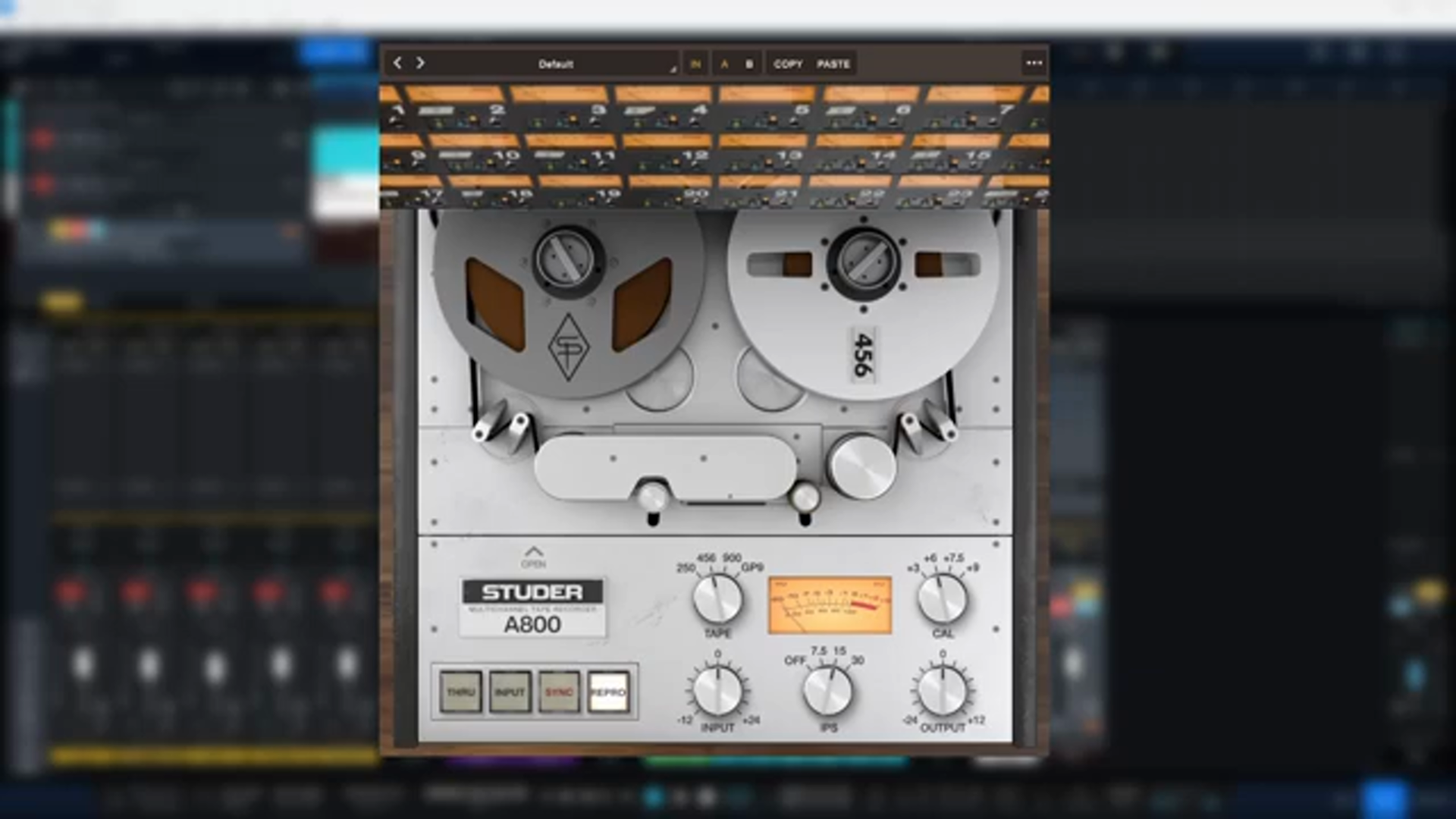Click the left supply tape reel
This screenshot has height=819, width=1456.
coord(569,303)
